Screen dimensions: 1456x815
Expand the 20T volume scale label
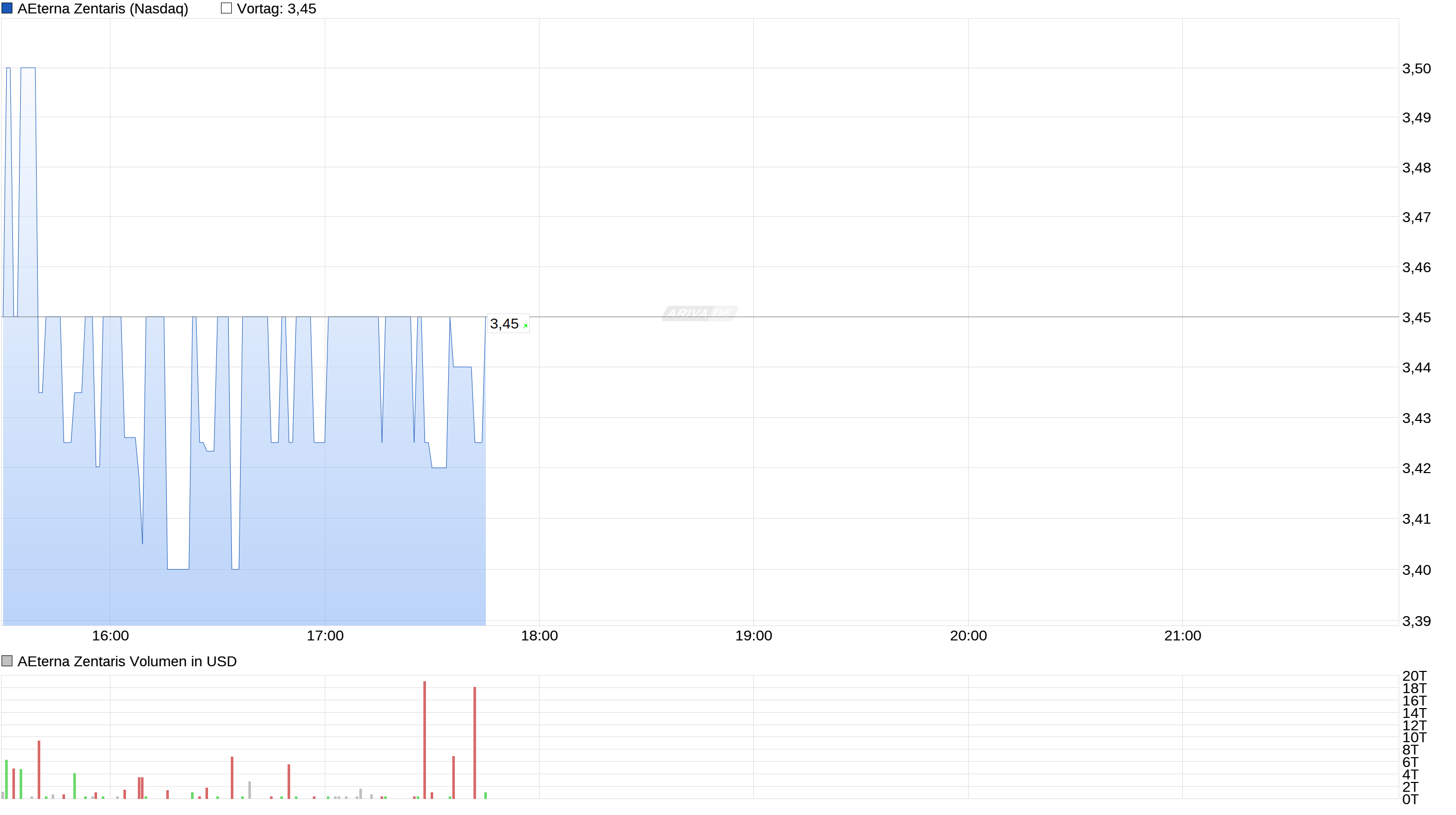(x=1416, y=676)
